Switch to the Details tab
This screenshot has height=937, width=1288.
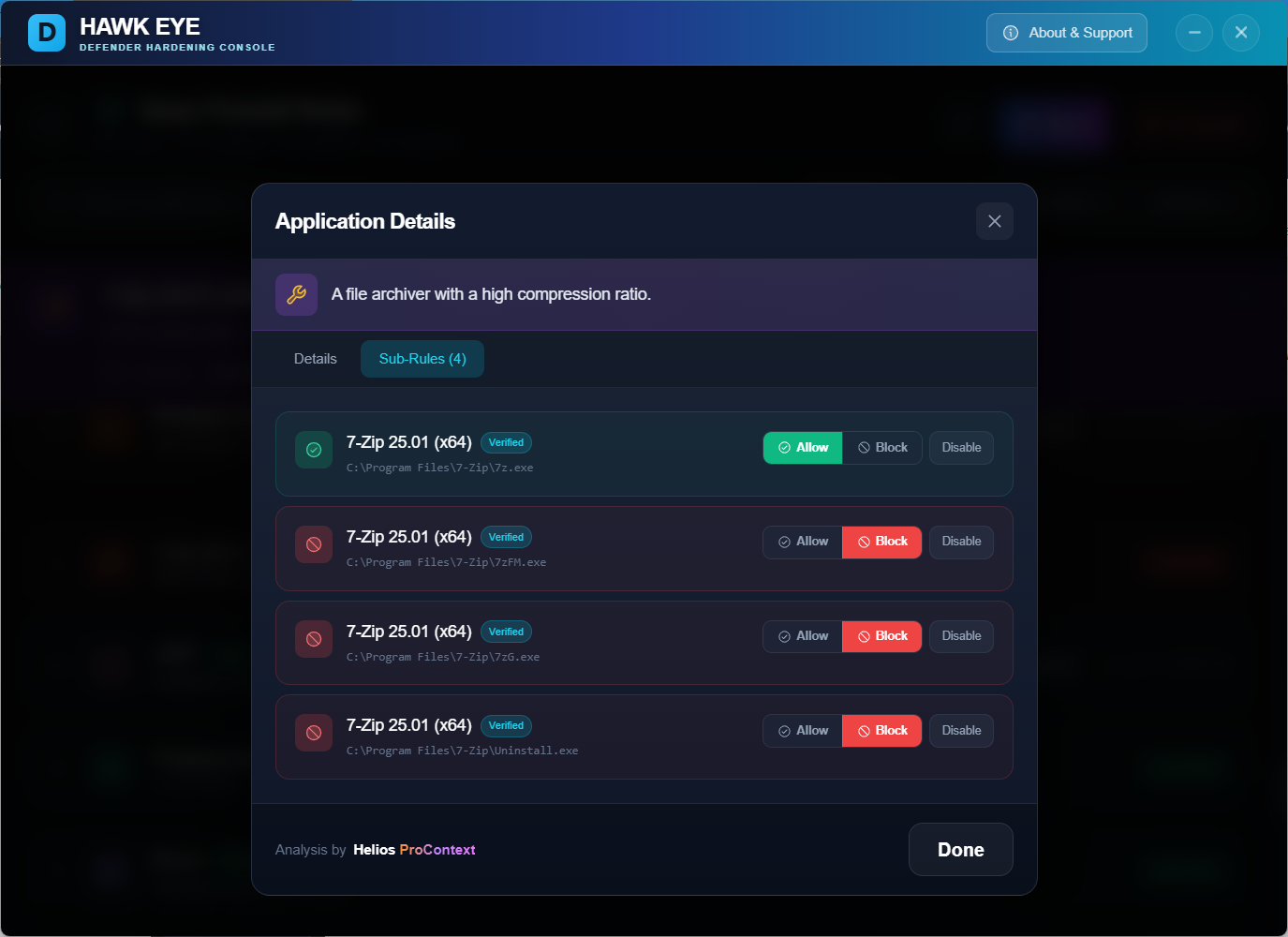coord(316,359)
